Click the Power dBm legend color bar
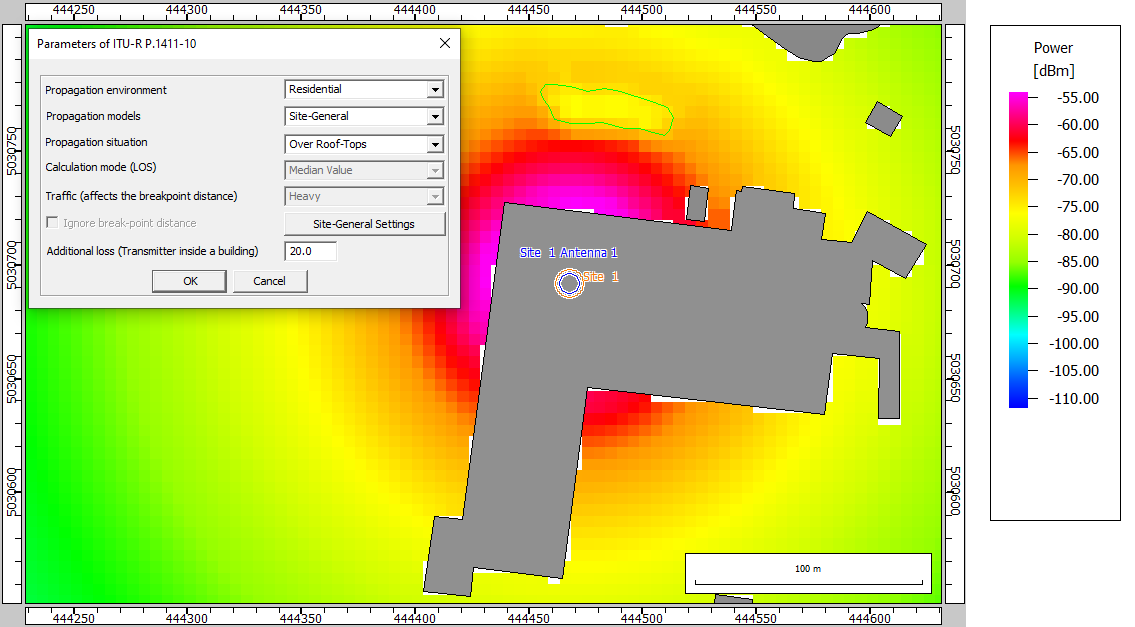Viewport: 1135px width, 627px height. point(1018,249)
